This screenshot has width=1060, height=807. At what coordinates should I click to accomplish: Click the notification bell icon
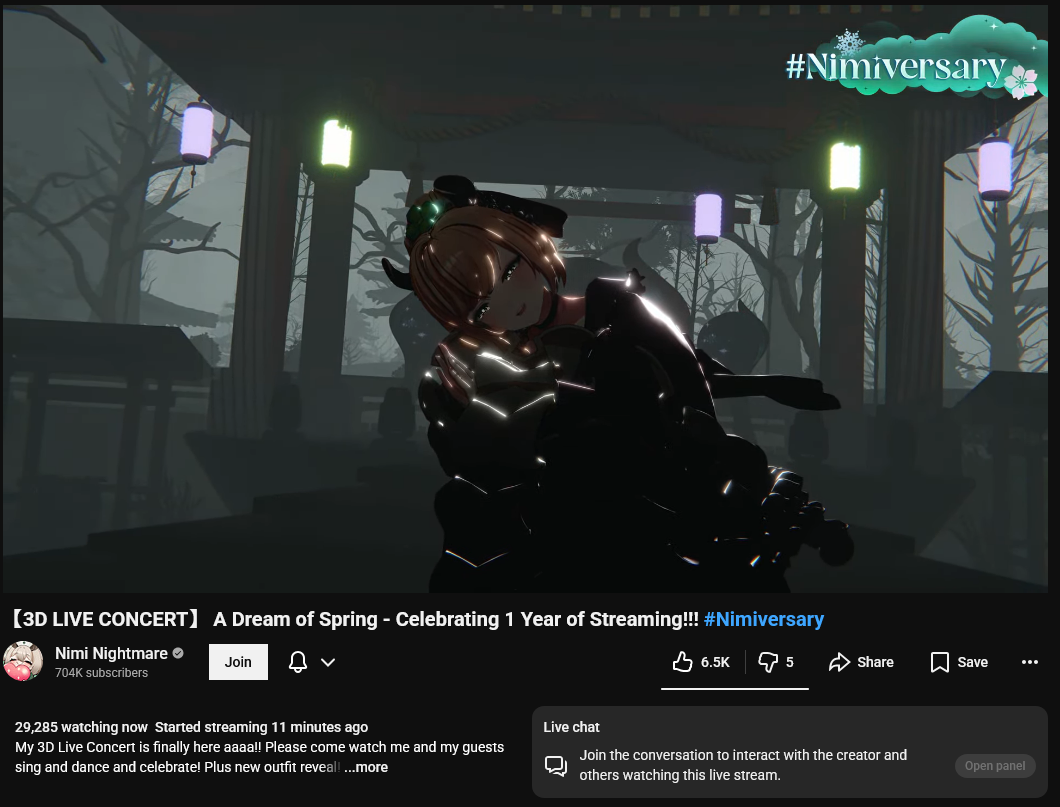pyautogui.click(x=297, y=662)
